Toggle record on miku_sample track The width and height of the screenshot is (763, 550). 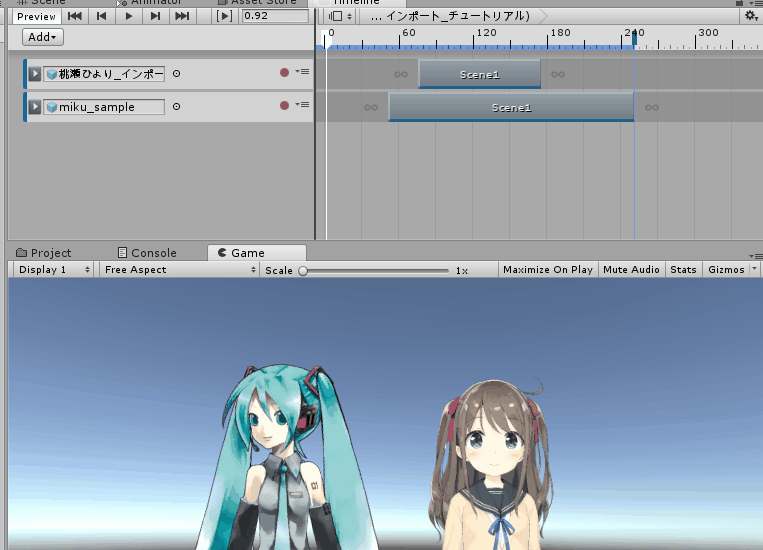tap(285, 106)
